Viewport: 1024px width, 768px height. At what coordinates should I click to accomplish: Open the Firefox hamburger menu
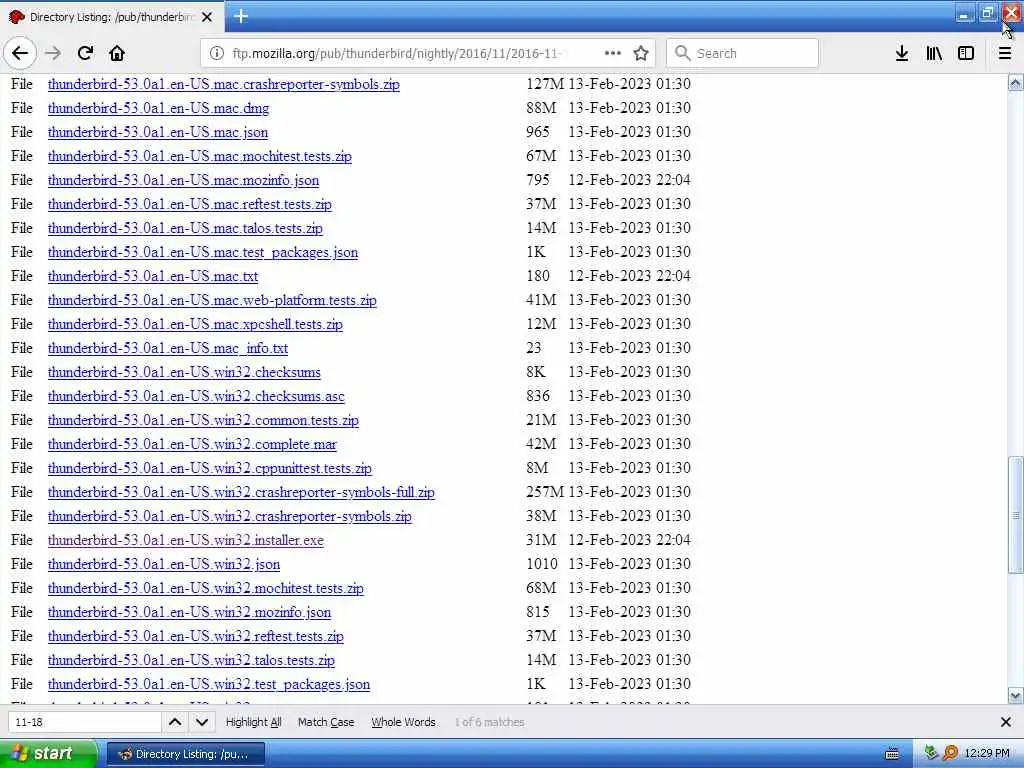[1004, 53]
